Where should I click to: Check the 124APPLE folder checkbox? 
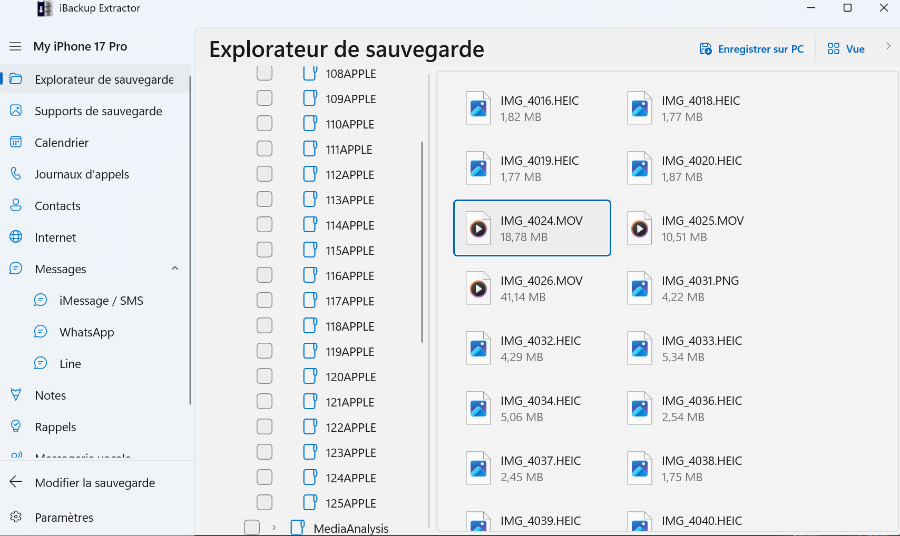(x=264, y=477)
